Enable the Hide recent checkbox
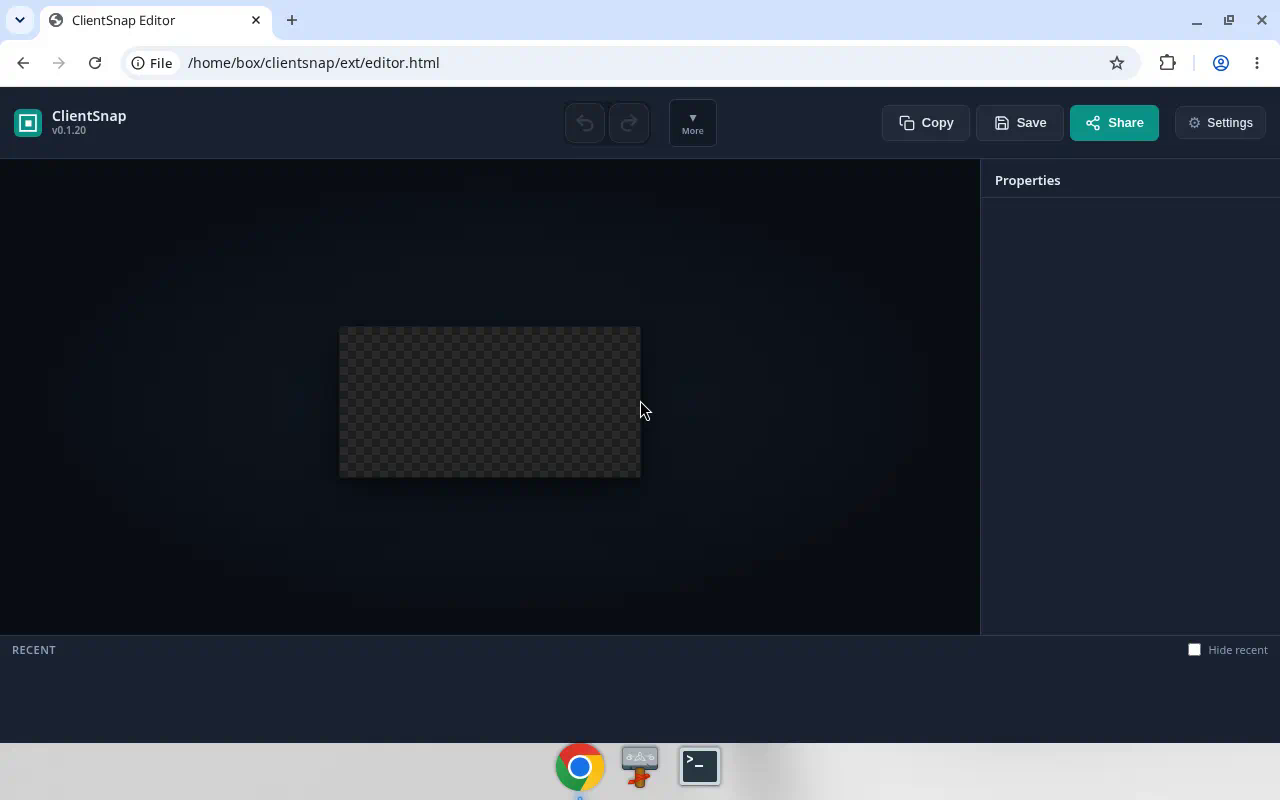The width and height of the screenshot is (1280, 800). click(1194, 650)
